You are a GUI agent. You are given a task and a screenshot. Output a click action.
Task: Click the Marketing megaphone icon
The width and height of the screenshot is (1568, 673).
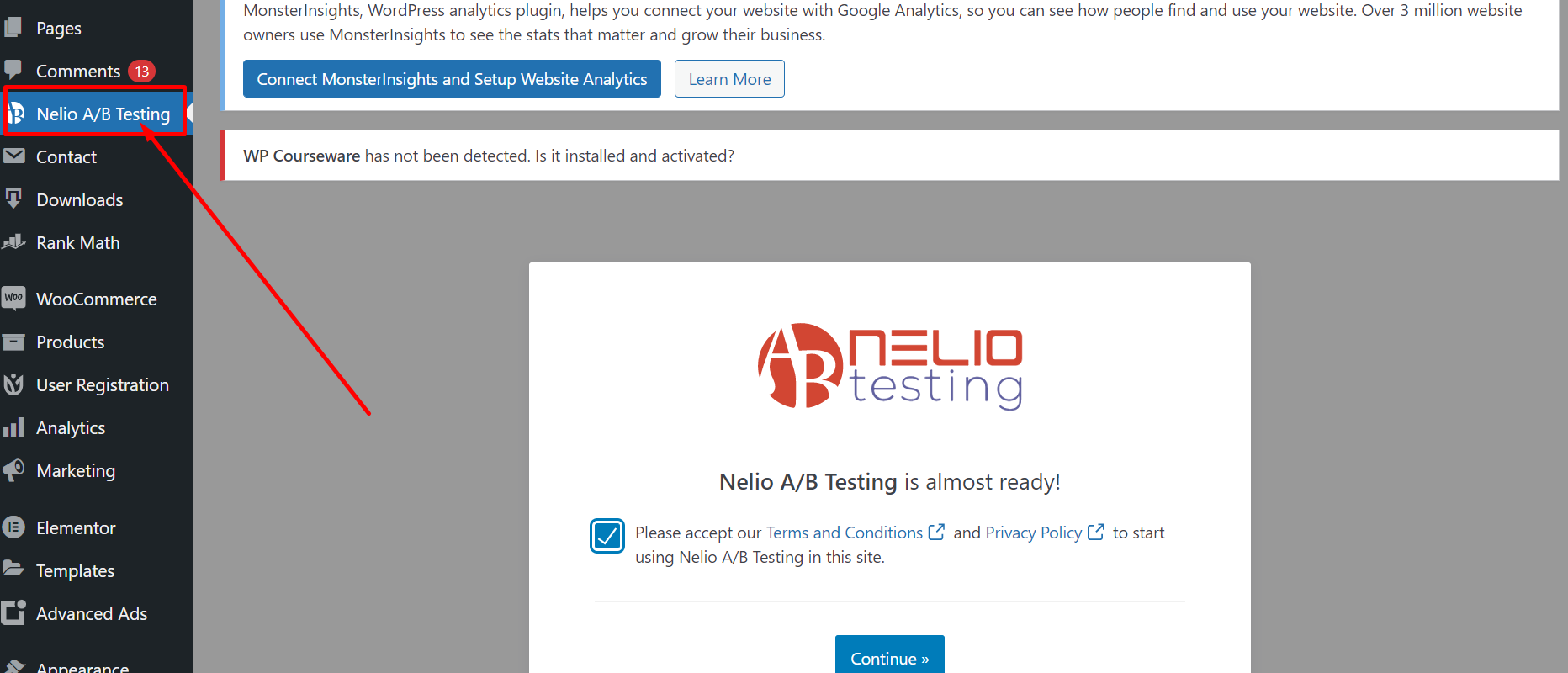(14, 470)
